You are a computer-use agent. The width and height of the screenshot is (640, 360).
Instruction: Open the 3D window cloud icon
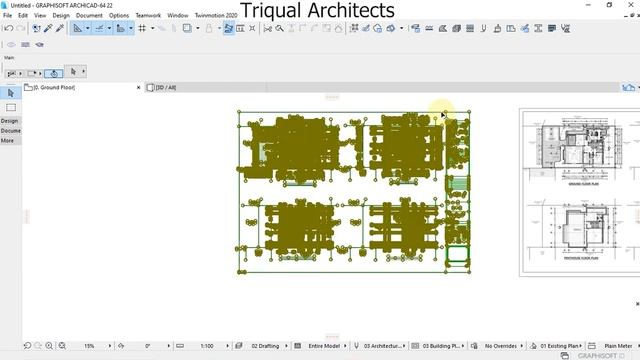pyautogui.click(x=378, y=28)
